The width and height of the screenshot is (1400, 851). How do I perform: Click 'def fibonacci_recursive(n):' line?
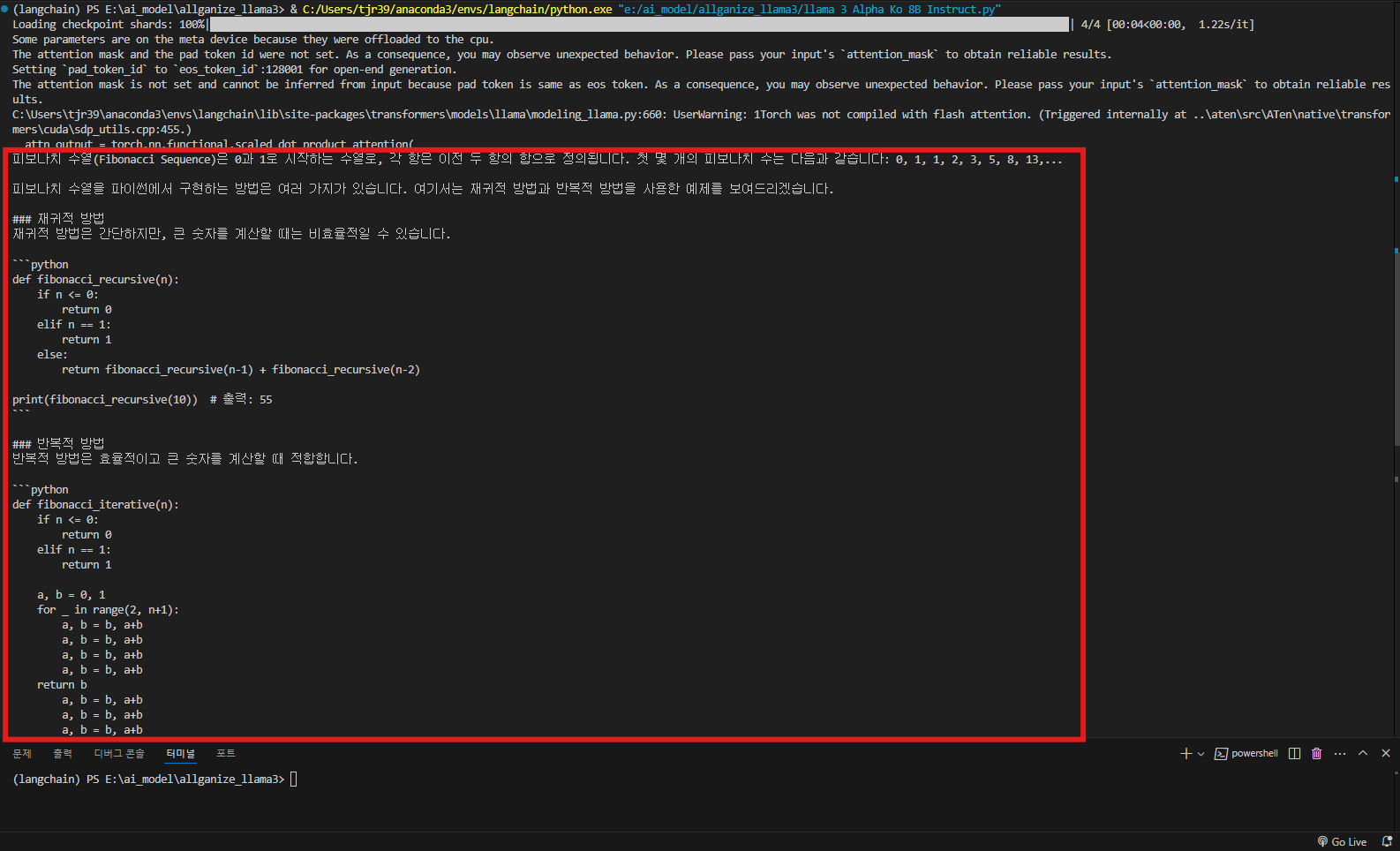pyautogui.click(x=95, y=279)
